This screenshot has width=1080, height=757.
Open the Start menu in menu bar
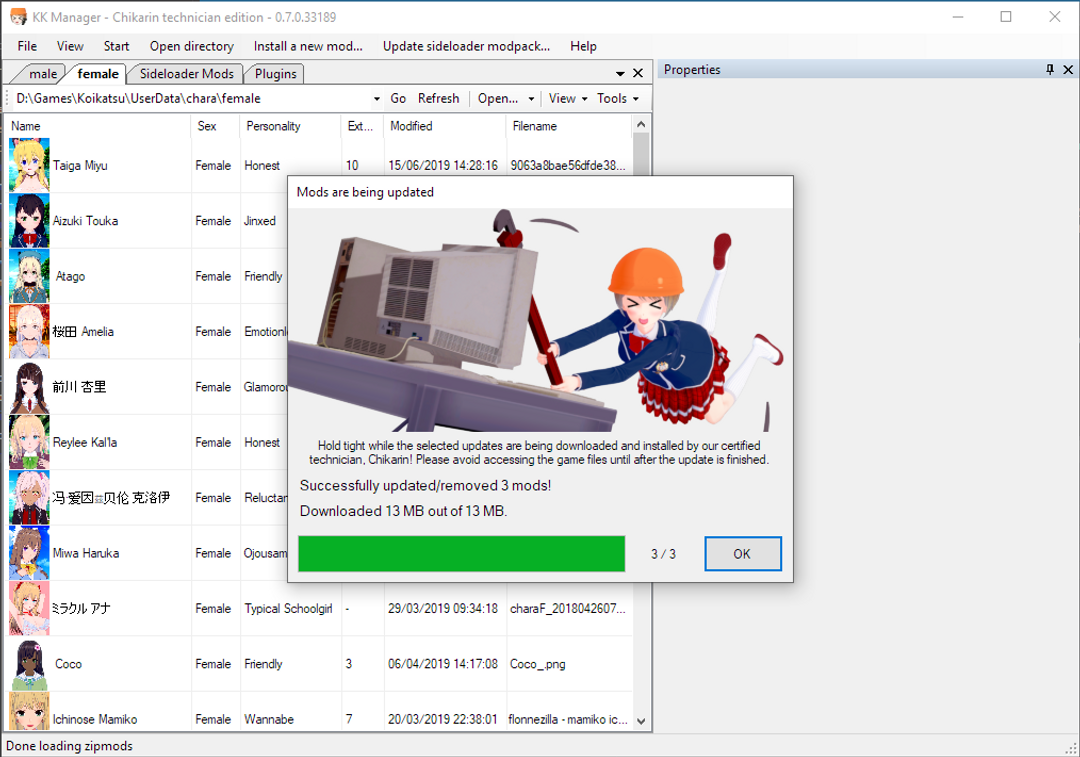coord(116,46)
